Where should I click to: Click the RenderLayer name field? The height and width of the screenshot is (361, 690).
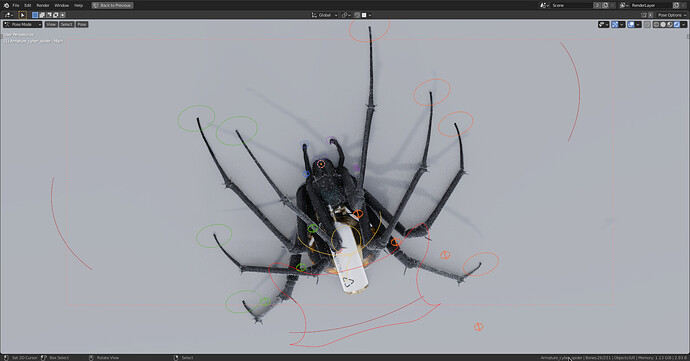(652, 5)
